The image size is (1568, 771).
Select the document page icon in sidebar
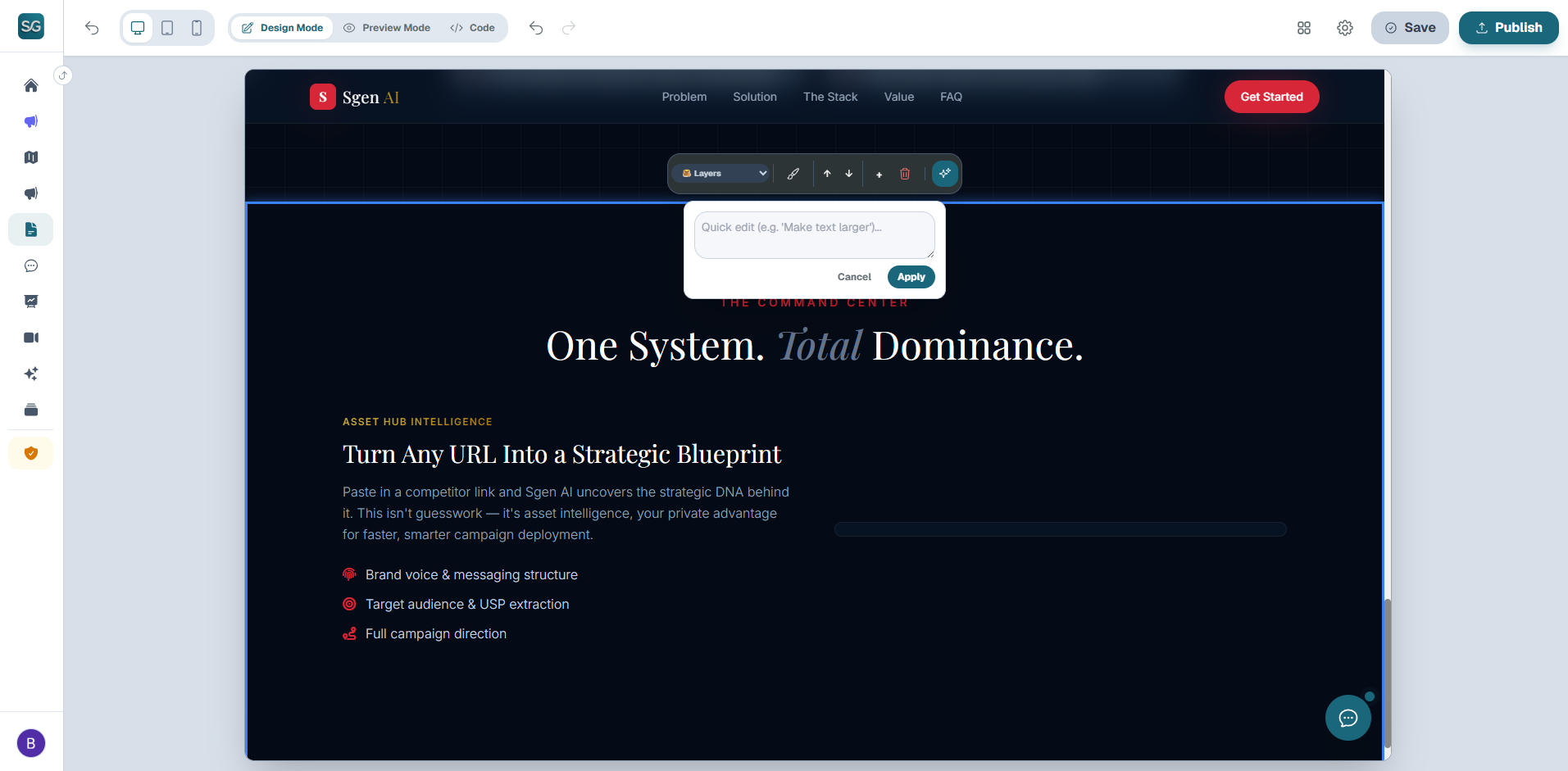coord(31,229)
